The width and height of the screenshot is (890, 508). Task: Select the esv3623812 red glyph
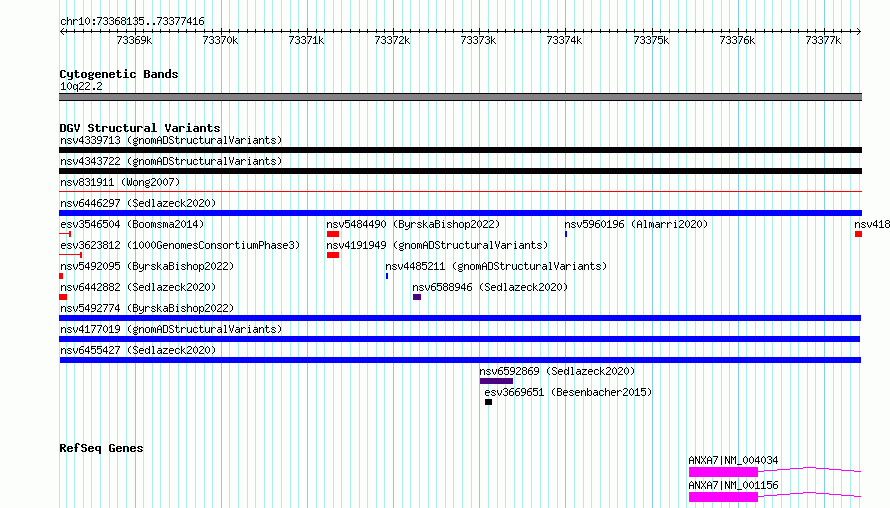pyautogui.click(x=71, y=255)
